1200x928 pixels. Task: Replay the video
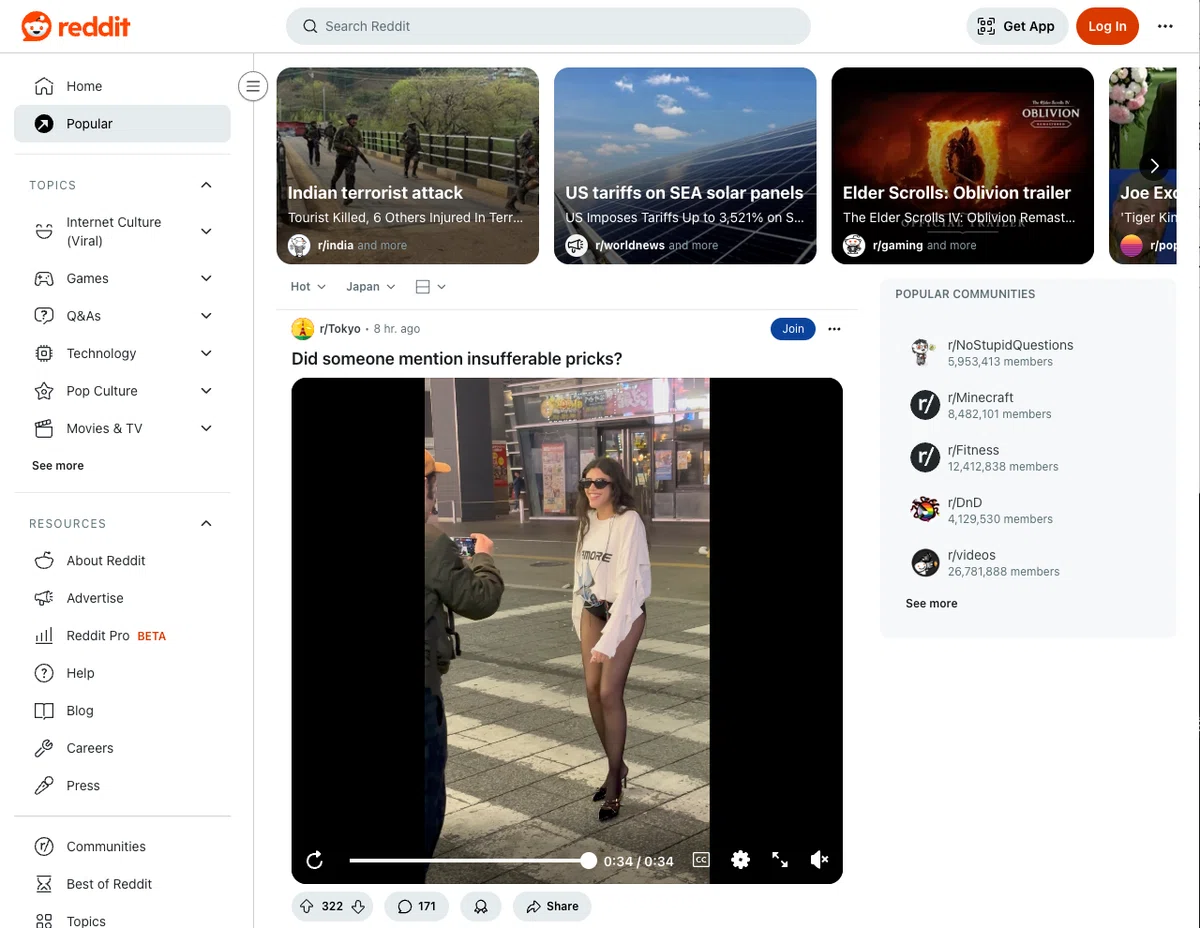pos(314,860)
